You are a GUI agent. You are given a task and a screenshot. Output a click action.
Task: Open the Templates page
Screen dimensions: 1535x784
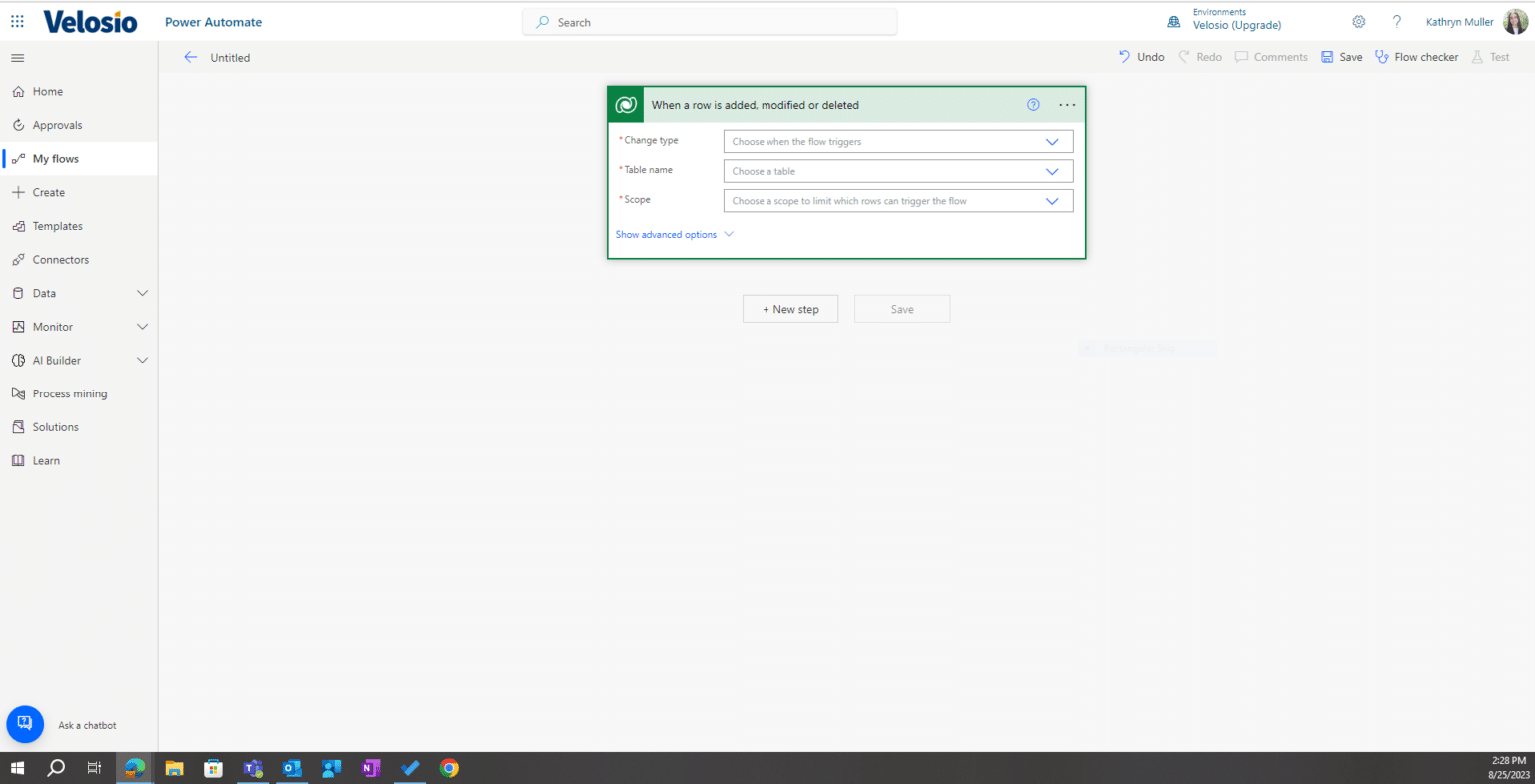tap(58, 225)
